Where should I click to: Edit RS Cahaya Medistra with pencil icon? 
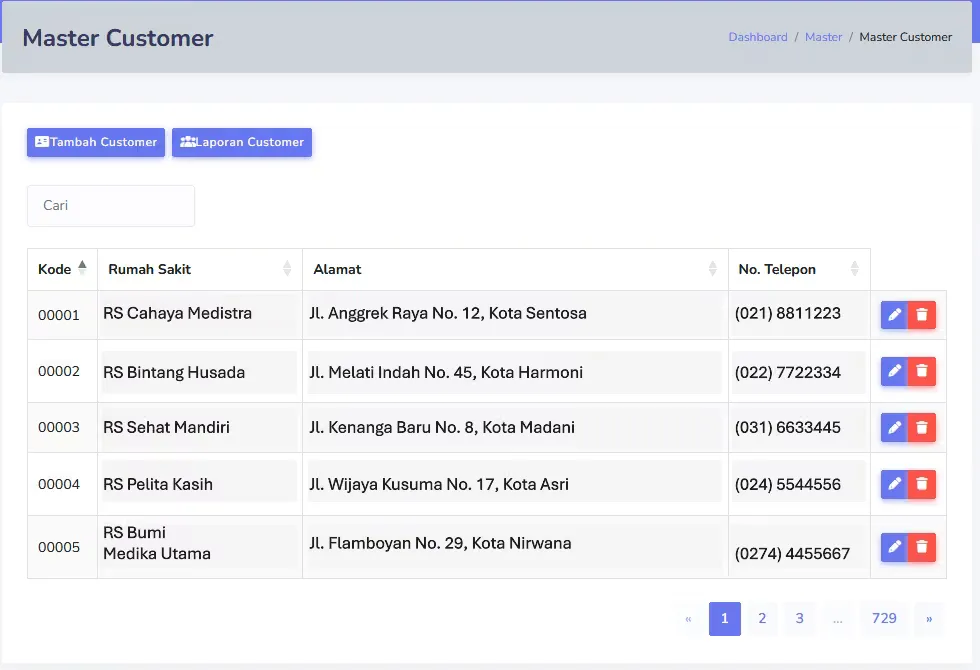tap(894, 314)
